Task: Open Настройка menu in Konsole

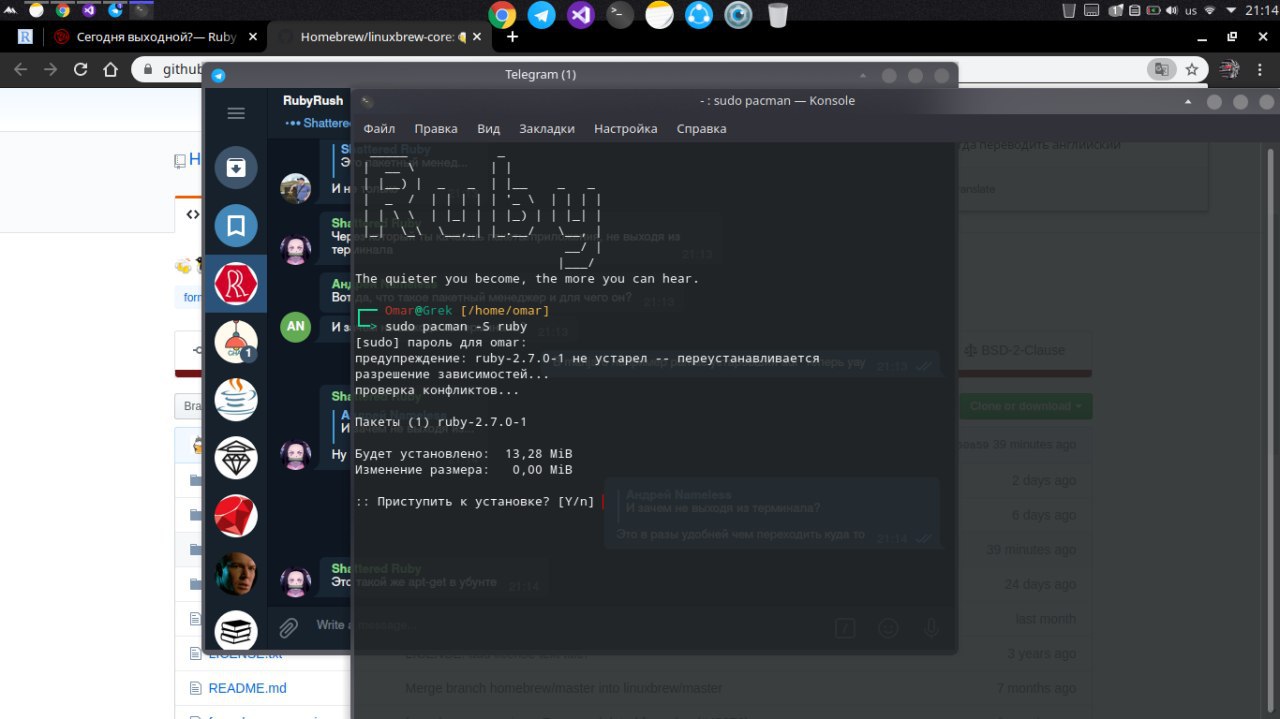Action: coord(626,128)
